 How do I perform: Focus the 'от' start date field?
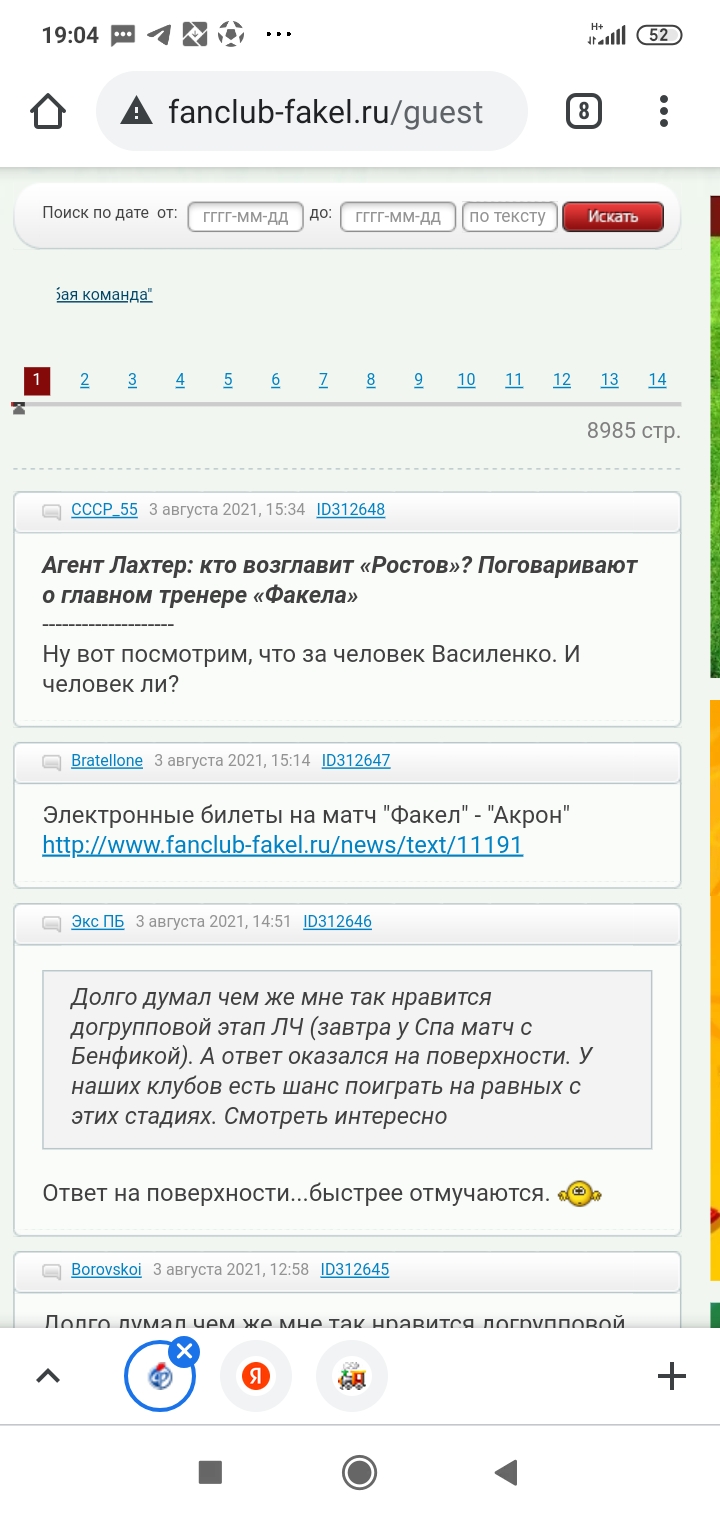coord(245,216)
